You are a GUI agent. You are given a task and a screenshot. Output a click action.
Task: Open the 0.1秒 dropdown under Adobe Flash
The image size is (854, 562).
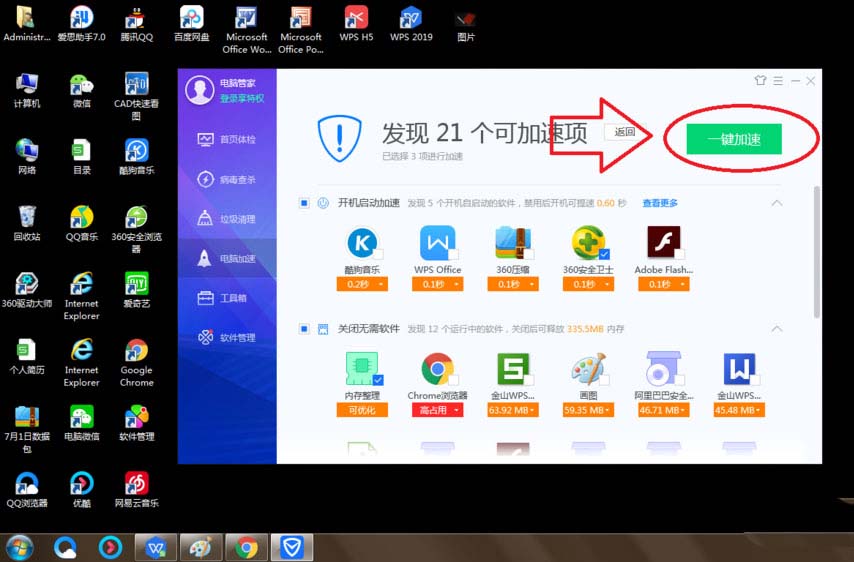click(663, 284)
